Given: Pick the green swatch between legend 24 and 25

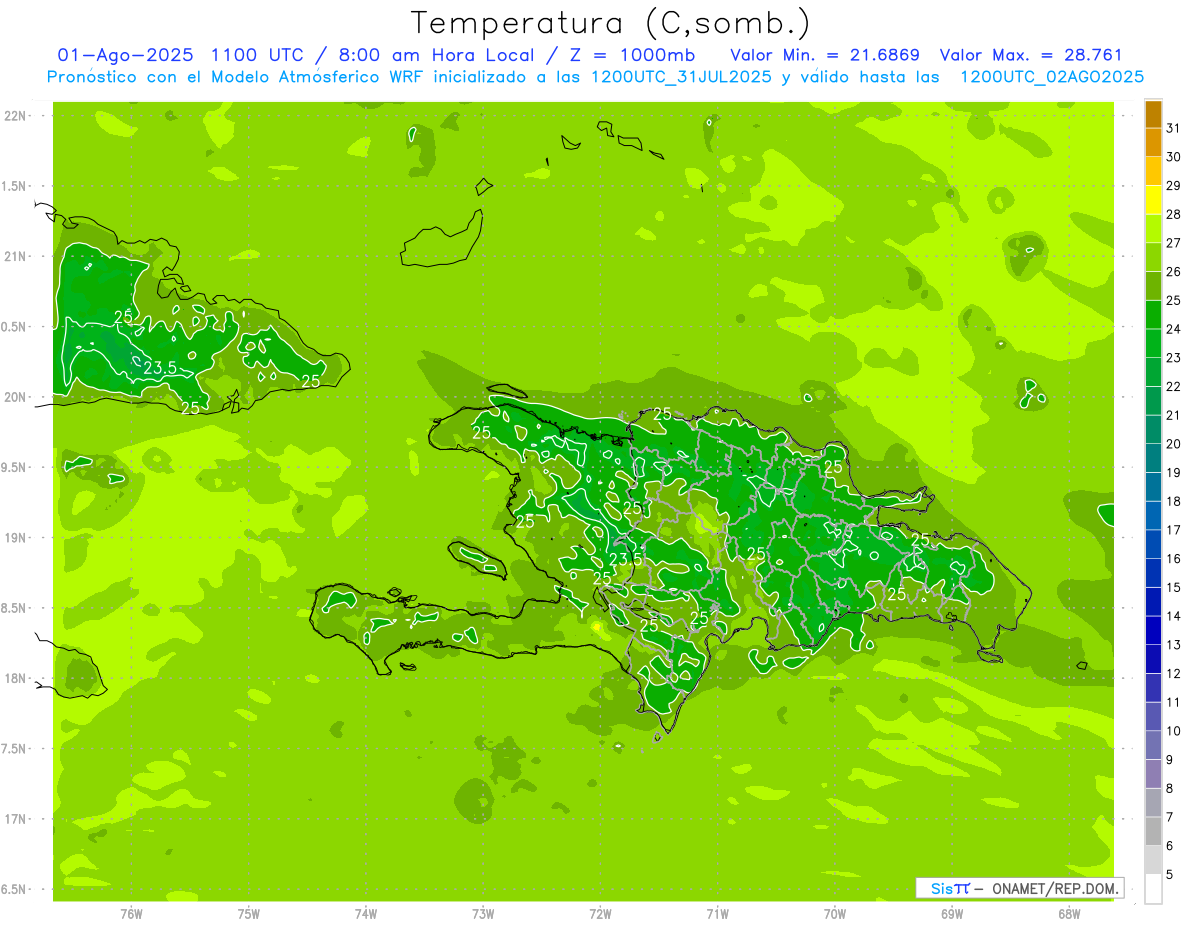Looking at the screenshot, I should click(x=1153, y=314).
